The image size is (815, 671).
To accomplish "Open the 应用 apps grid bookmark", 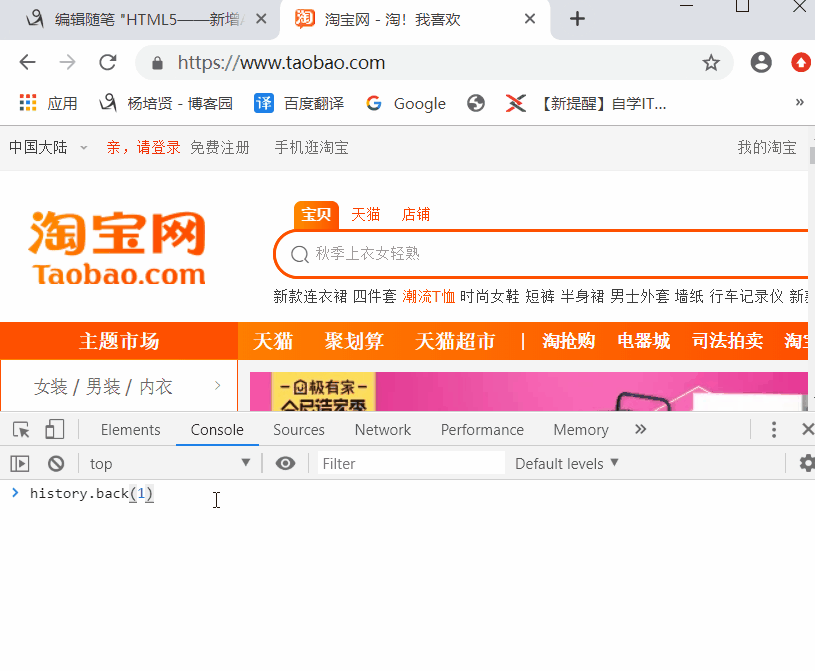I will click(48, 103).
